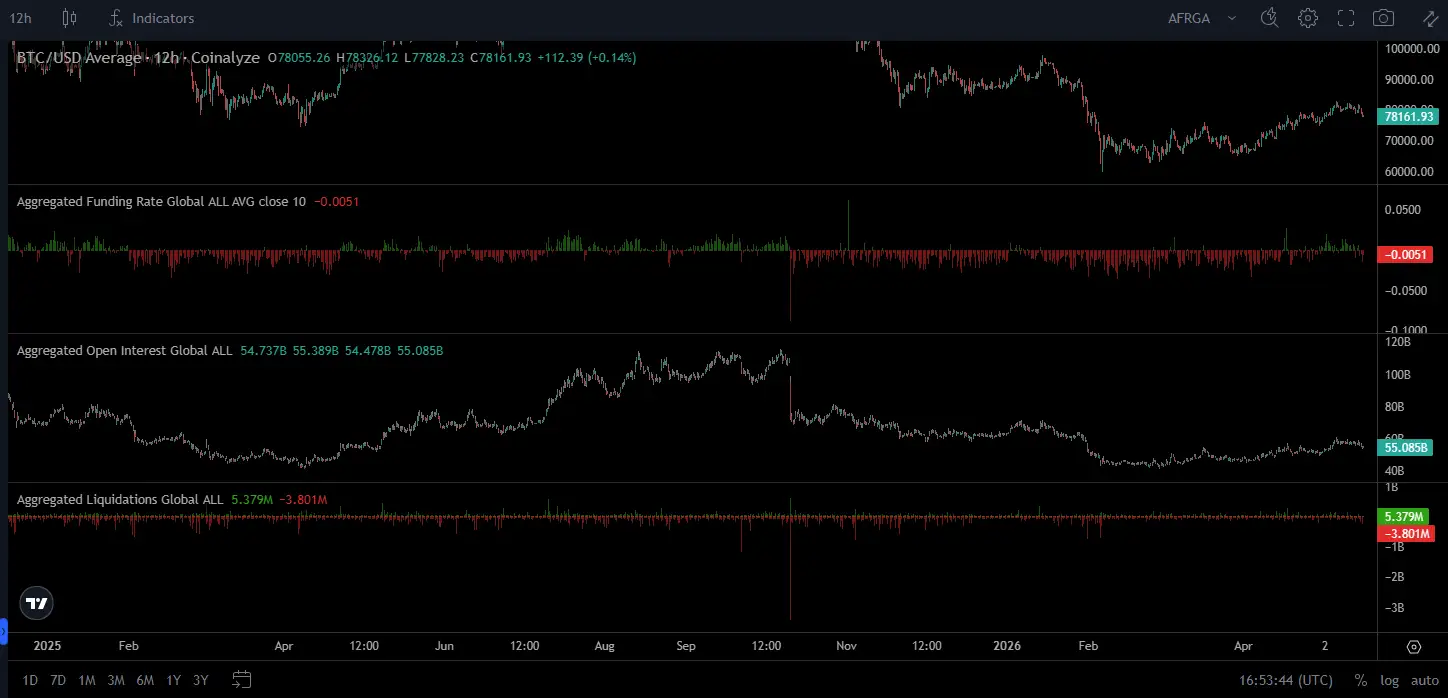Toggle the percent (%) scale
This screenshot has height=698, width=1448.
[x=1360, y=680]
